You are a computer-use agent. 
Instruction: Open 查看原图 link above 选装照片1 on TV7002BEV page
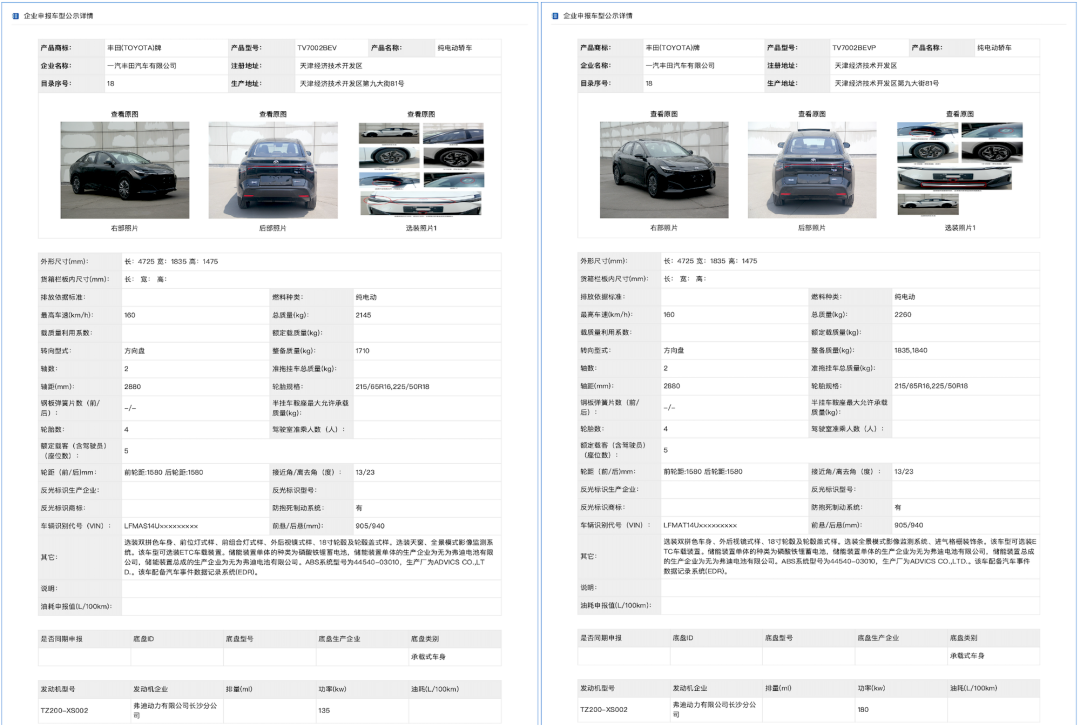421,114
